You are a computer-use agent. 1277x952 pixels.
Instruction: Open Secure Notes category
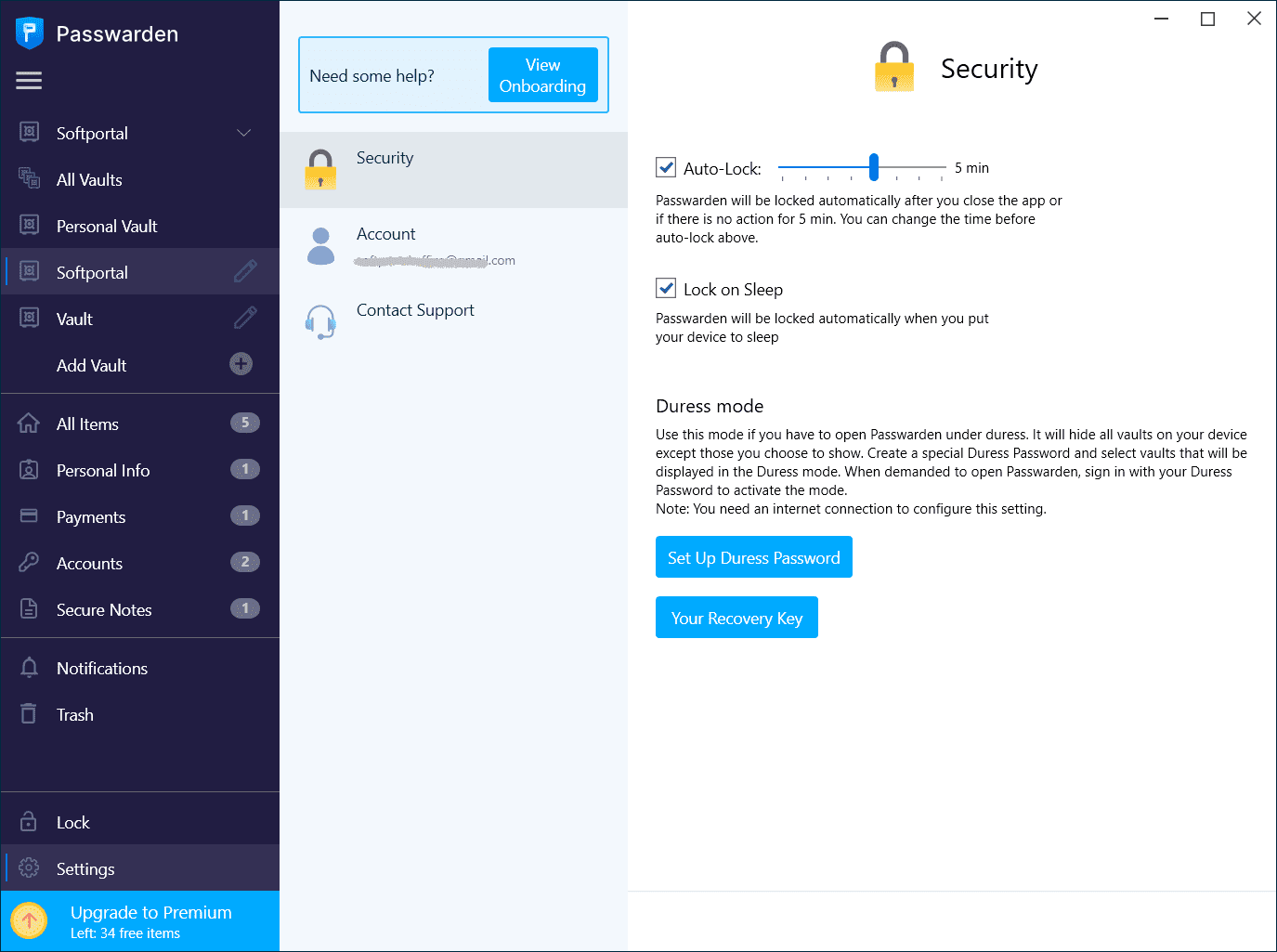[x=140, y=609]
